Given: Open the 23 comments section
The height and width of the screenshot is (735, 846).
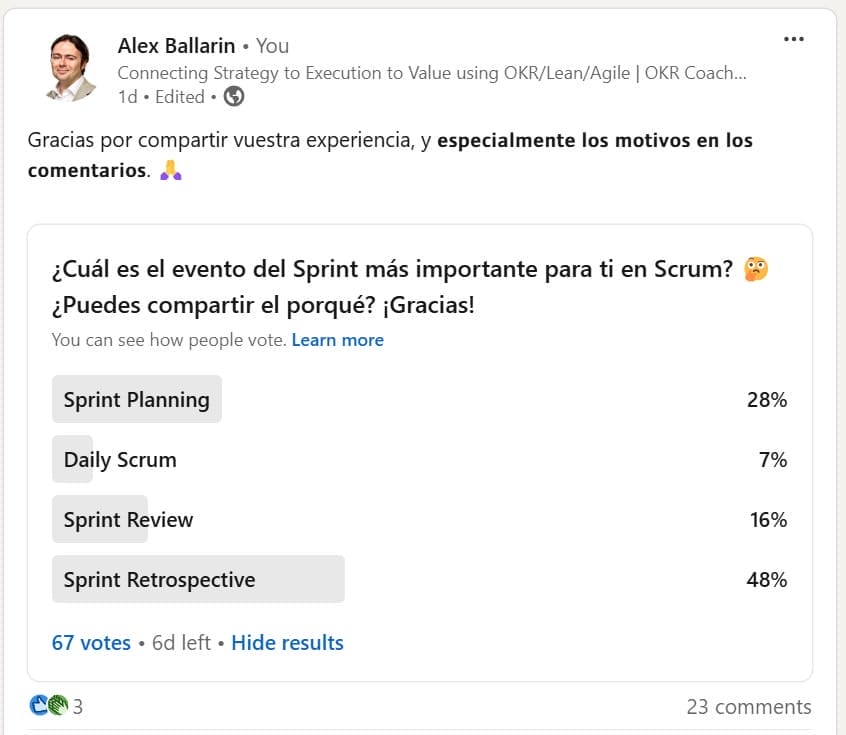Looking at the screenshot, I should tap(748, 707).
